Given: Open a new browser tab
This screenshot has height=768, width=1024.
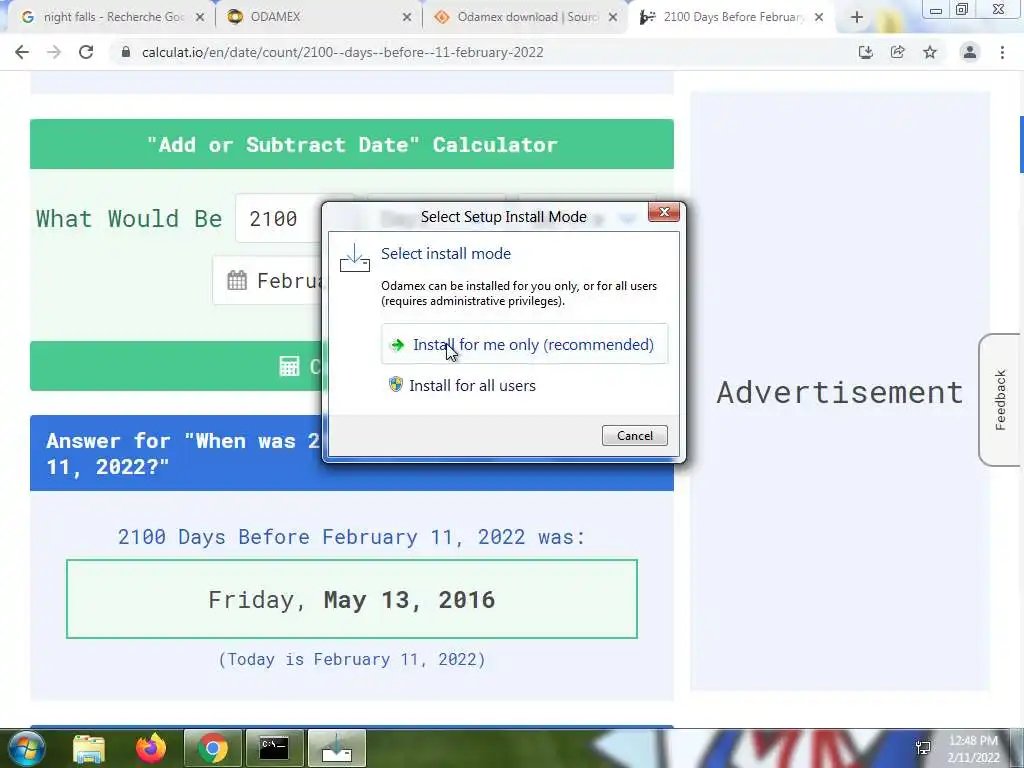Looking at the screenshot, I should tap(857, 17).
